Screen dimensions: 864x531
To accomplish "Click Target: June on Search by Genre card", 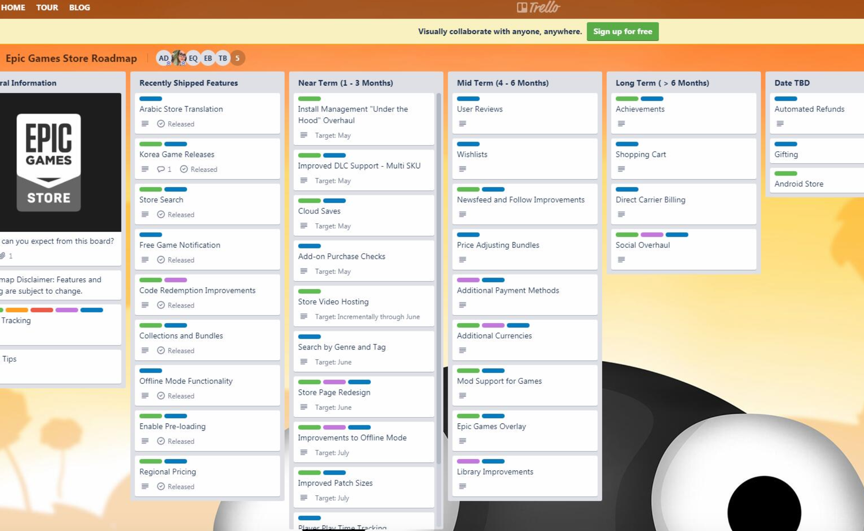I will [333, 362].
